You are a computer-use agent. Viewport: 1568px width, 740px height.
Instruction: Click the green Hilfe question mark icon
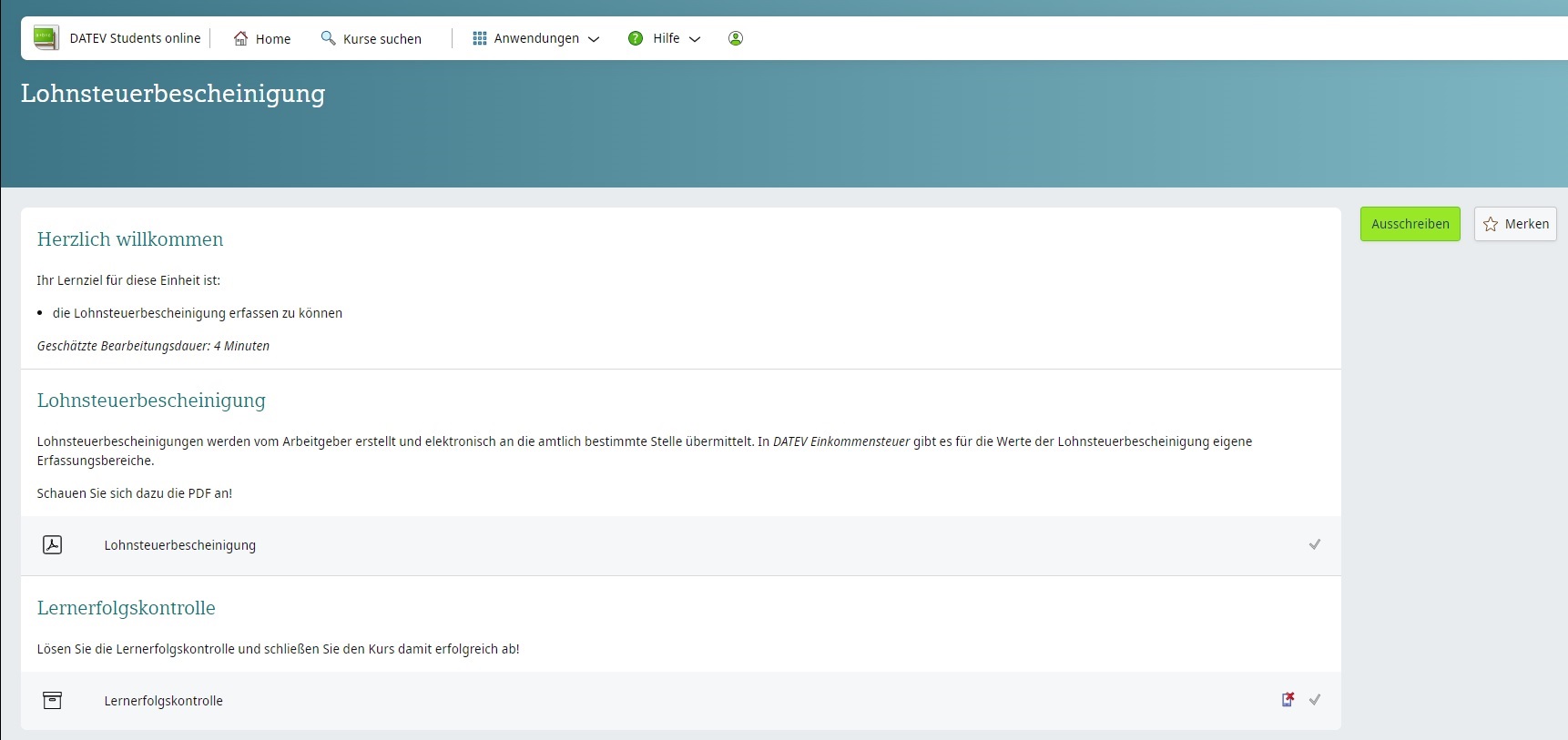point(636,38)
